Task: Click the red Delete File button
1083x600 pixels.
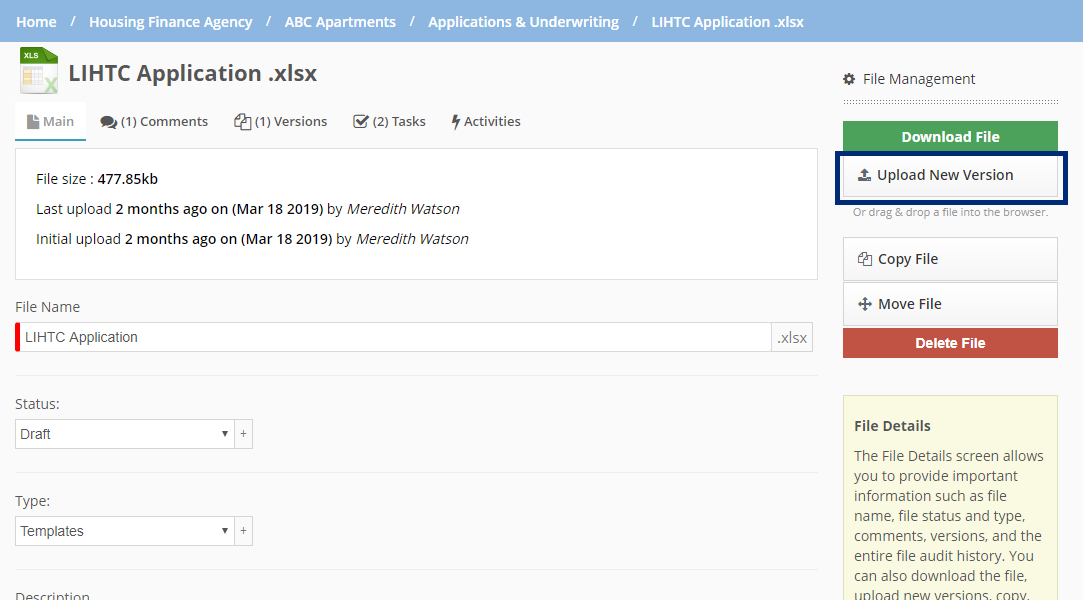Action: (949, 343)
